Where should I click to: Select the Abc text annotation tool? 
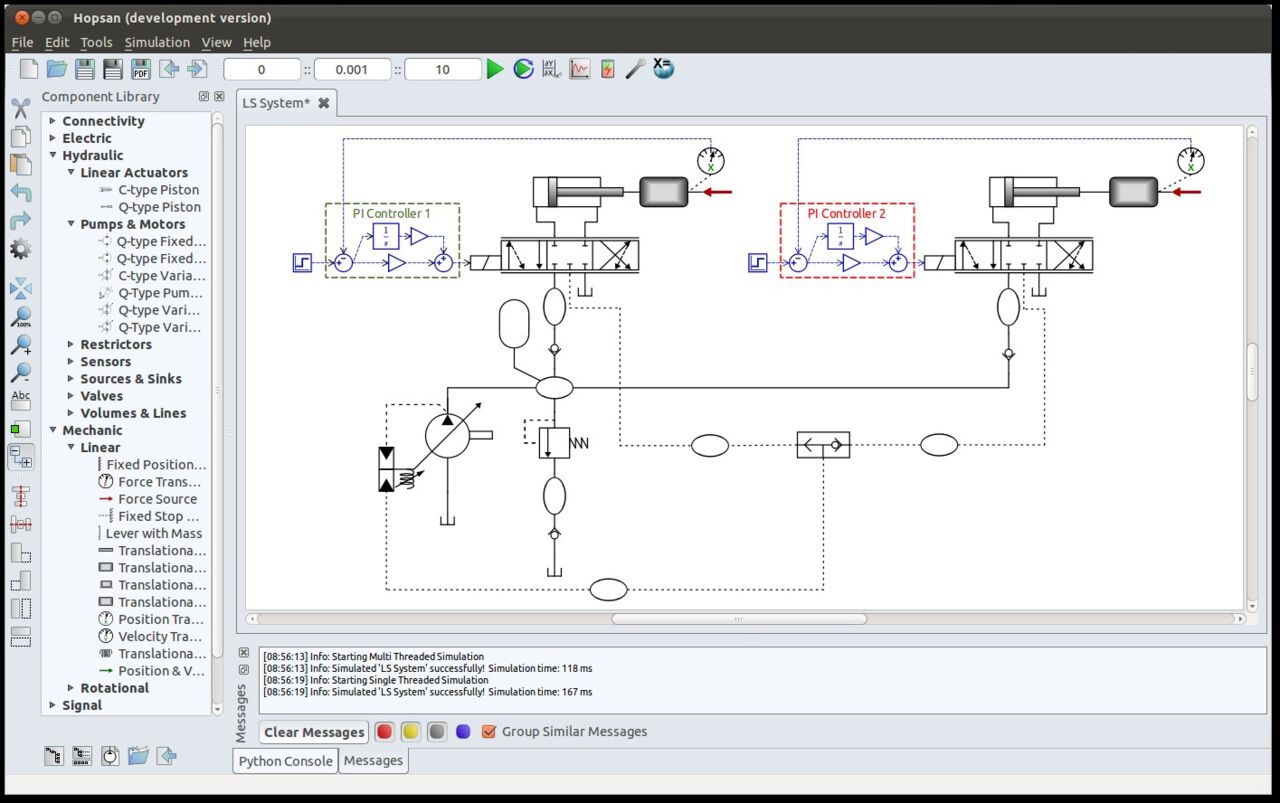pos(21,397)
